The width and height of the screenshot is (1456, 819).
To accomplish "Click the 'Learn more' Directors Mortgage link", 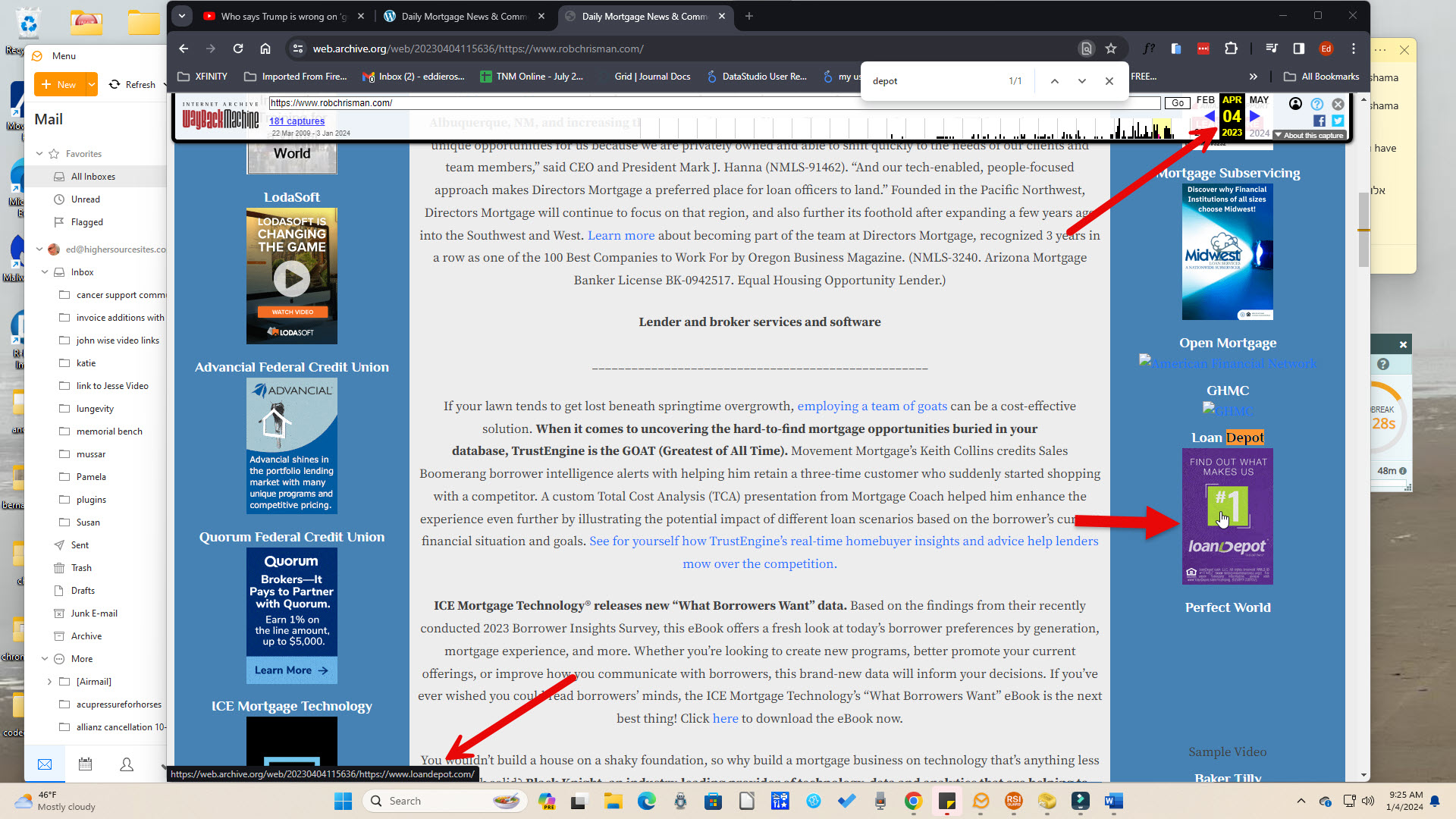I will [621, 236].
